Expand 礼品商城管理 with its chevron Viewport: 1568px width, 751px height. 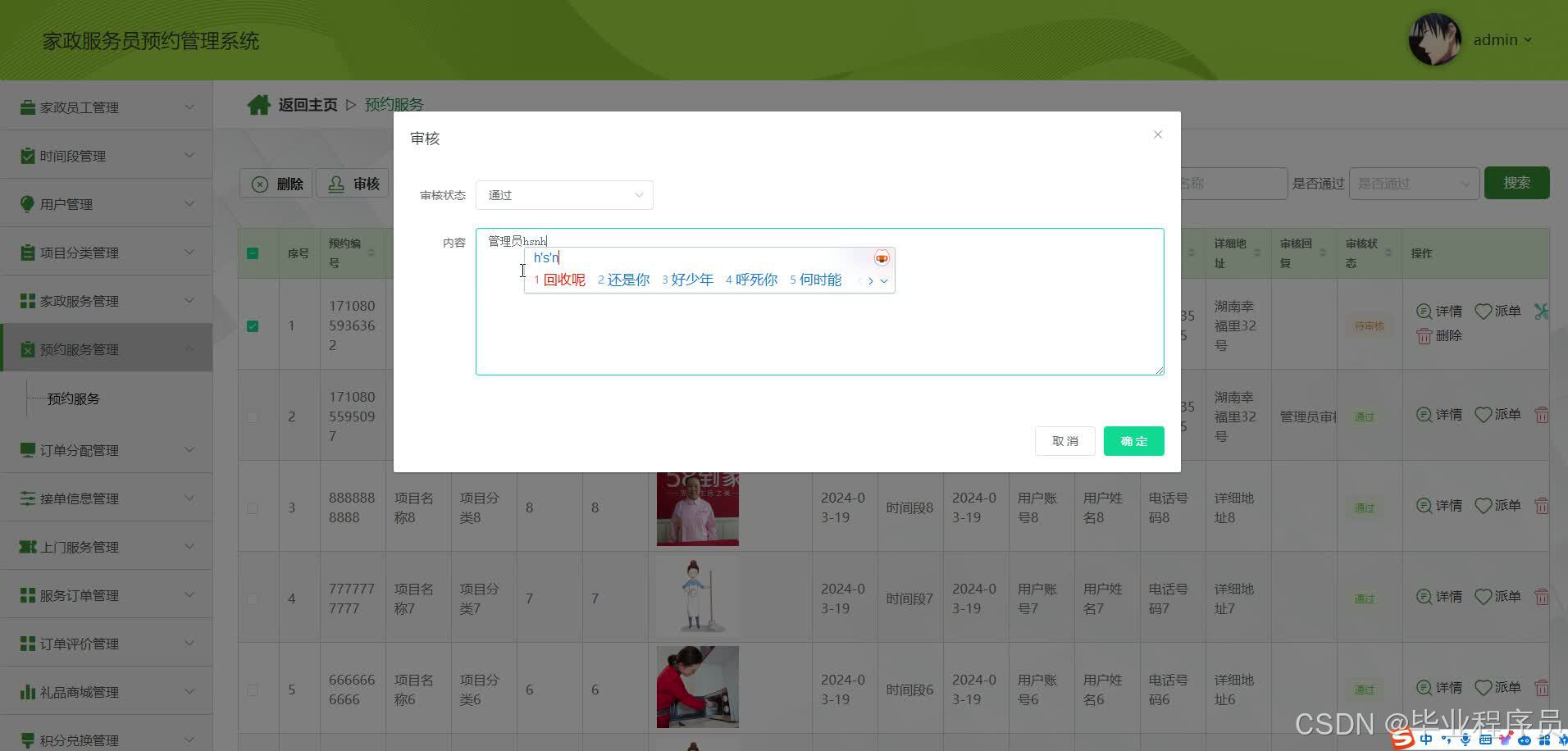point(189,692)
